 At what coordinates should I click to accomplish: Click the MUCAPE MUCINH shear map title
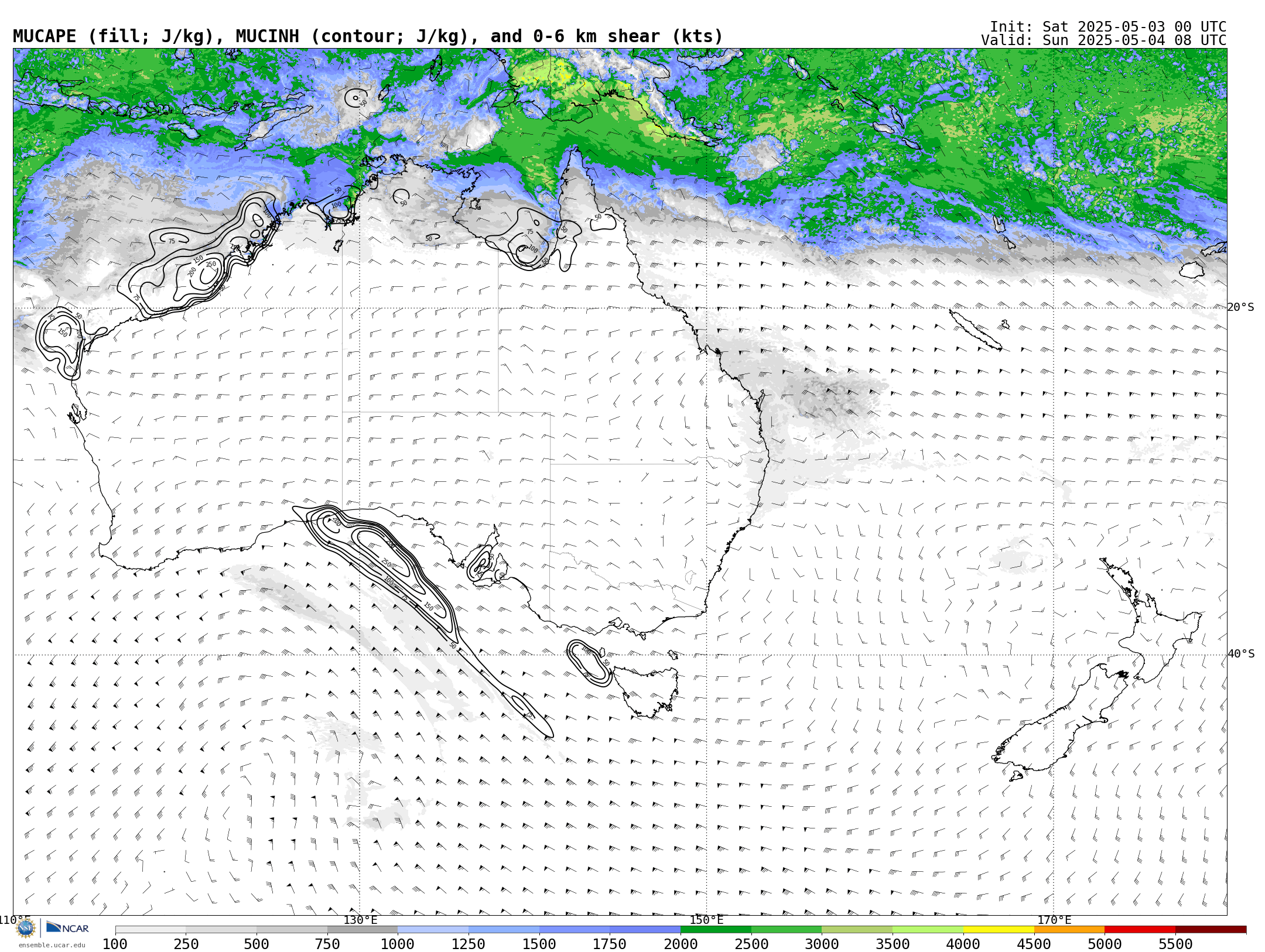click(x=368, y=36)
